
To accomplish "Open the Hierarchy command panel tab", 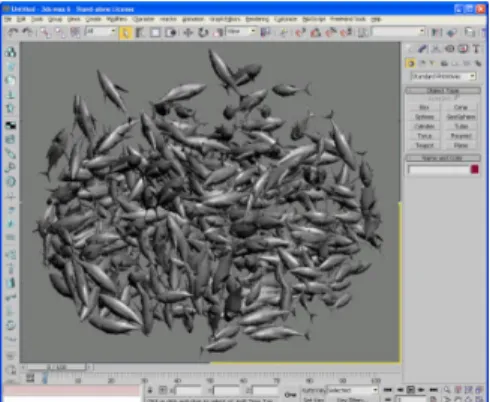I will pos(436,49).
